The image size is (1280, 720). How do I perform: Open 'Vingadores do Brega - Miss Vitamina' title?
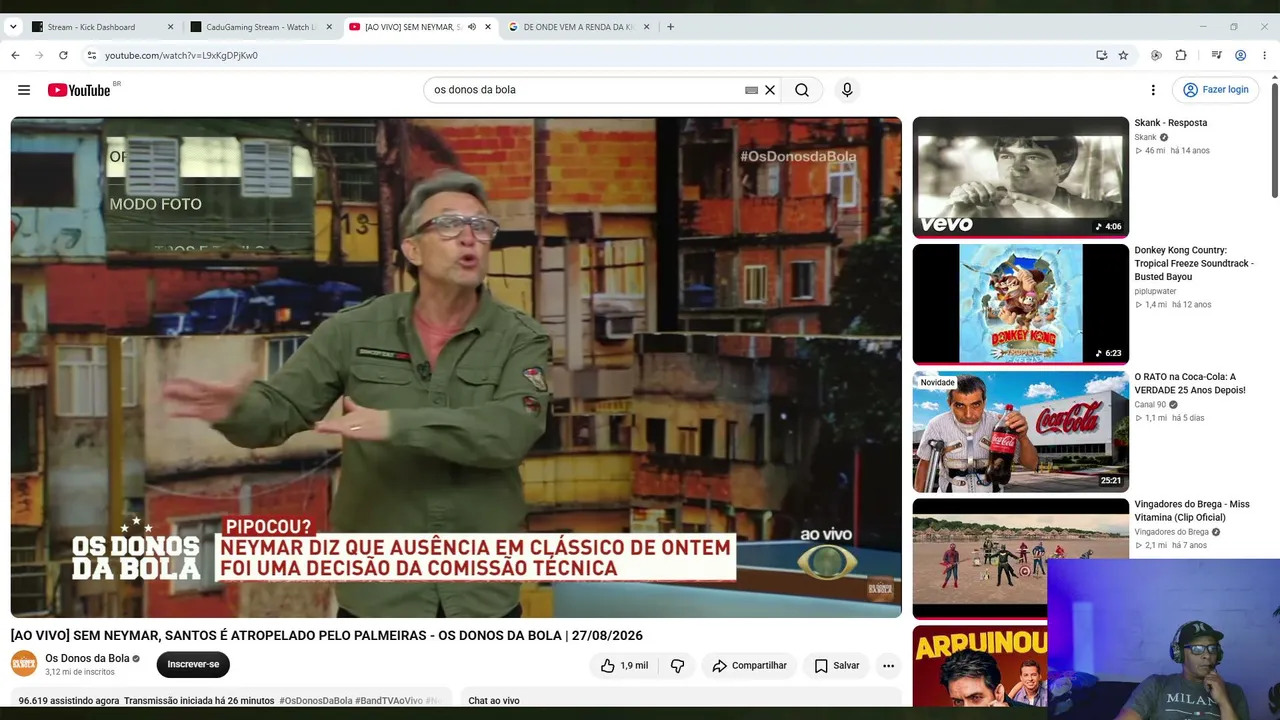tap(1192, 511)
